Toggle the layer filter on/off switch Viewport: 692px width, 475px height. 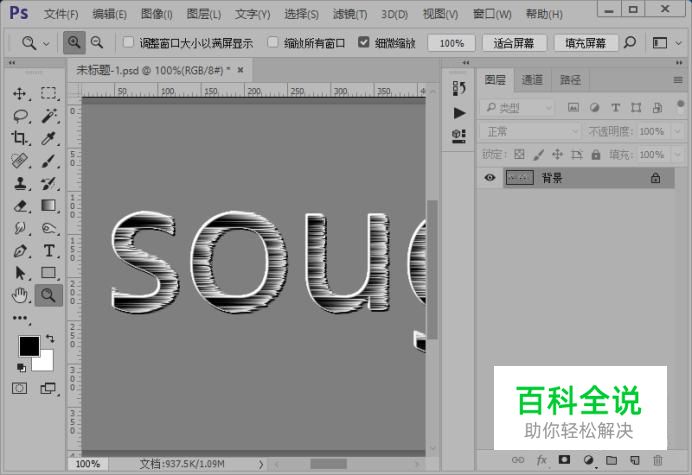[x=680, y=105]
